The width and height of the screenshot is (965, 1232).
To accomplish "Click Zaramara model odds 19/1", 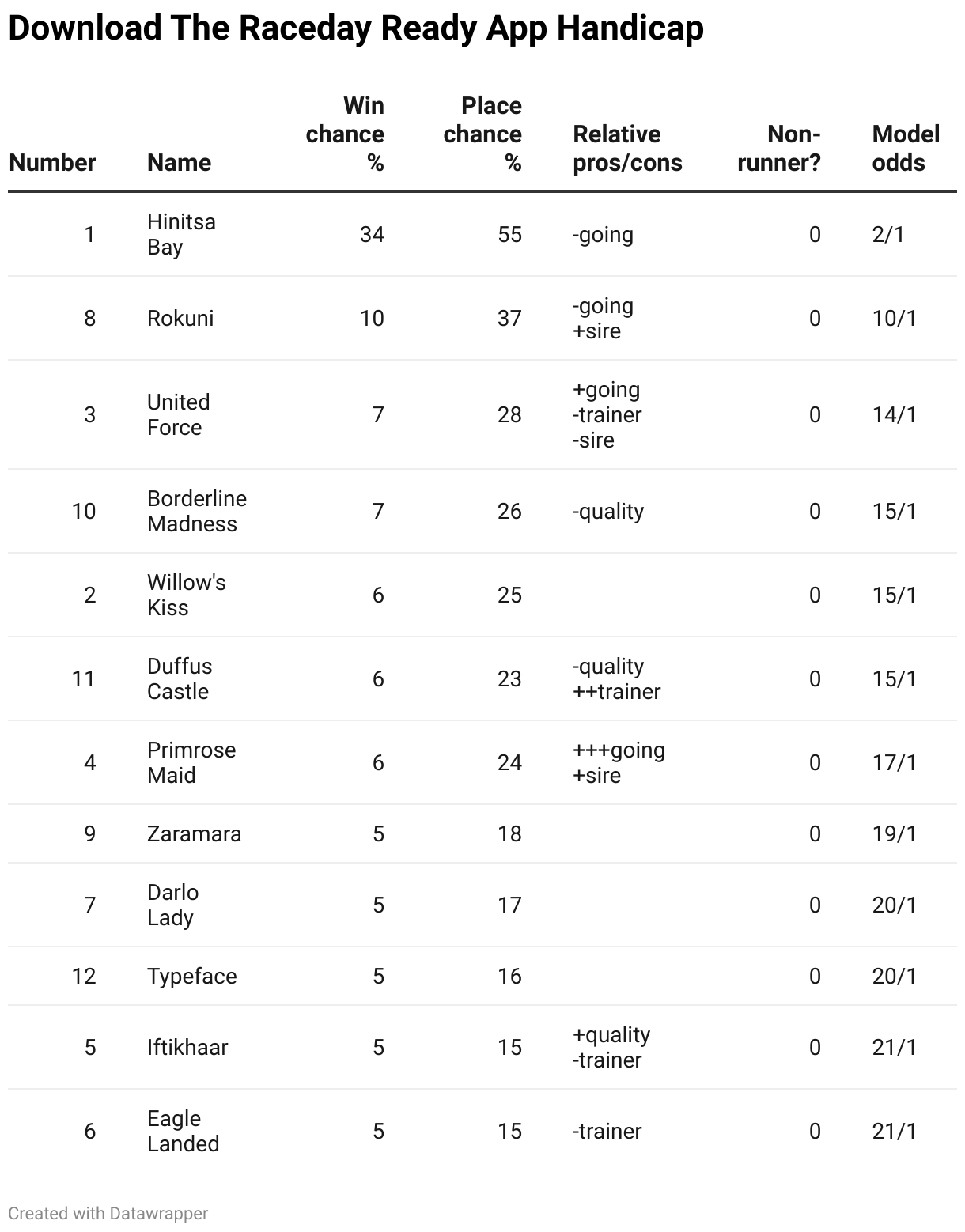I will [895, 833].
